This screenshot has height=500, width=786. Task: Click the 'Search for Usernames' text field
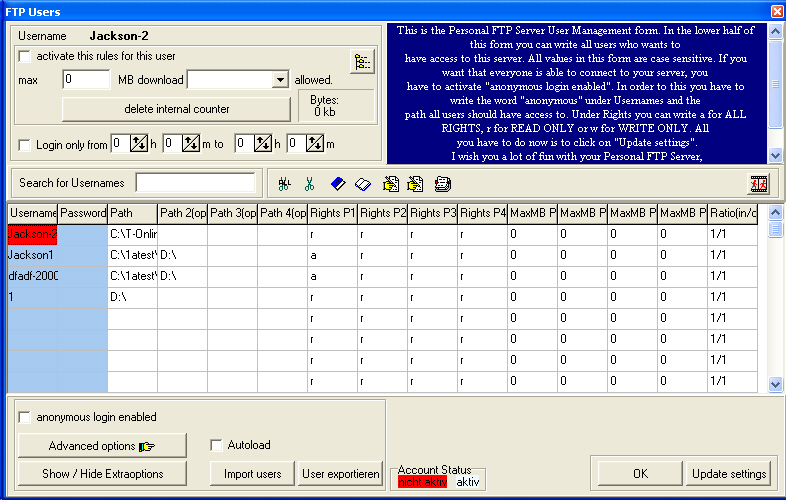[195, 183]
